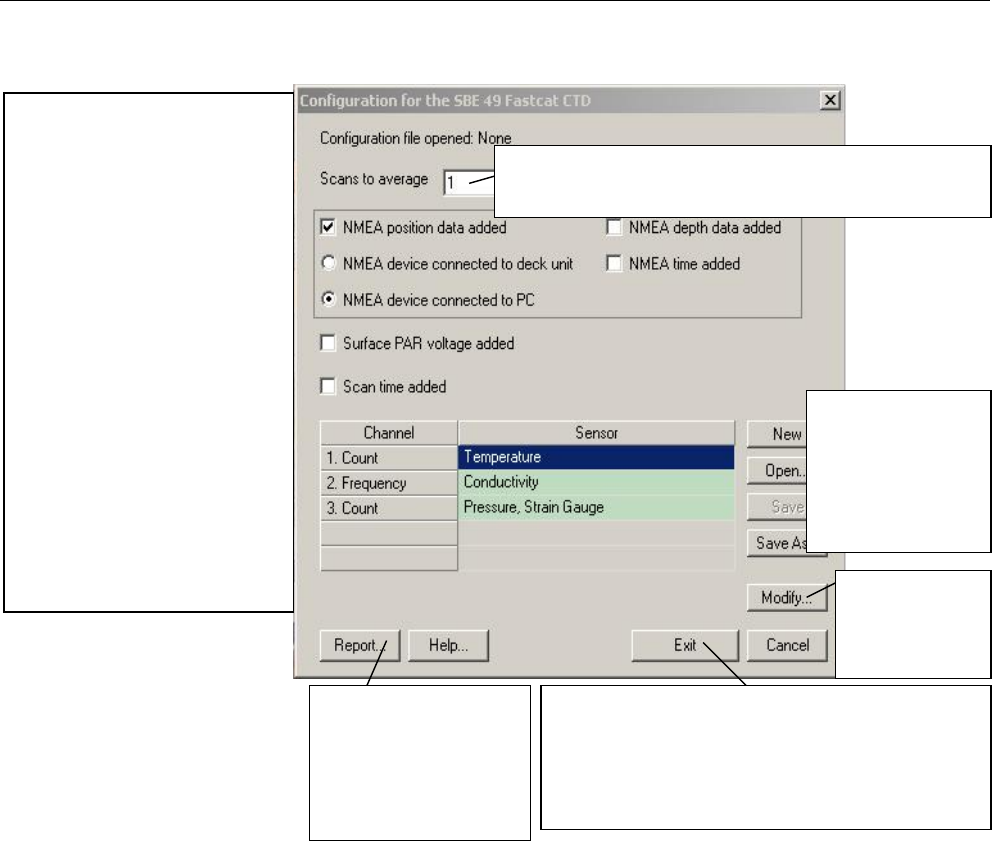This screenshot has width=992, height=841.
Task: Click the Report... button
Action: click(359, 645)
